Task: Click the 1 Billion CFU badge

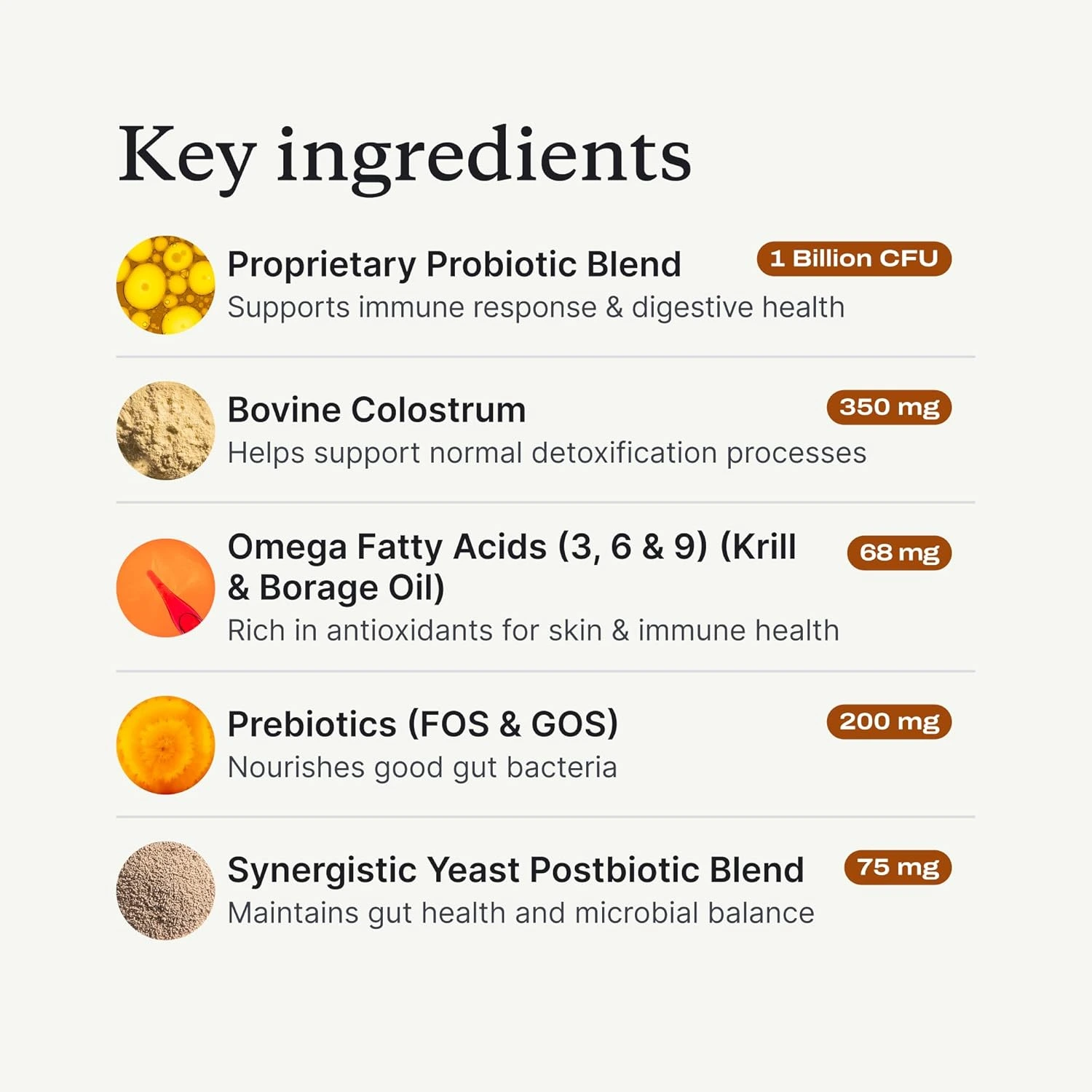Action: click(854, 258)
